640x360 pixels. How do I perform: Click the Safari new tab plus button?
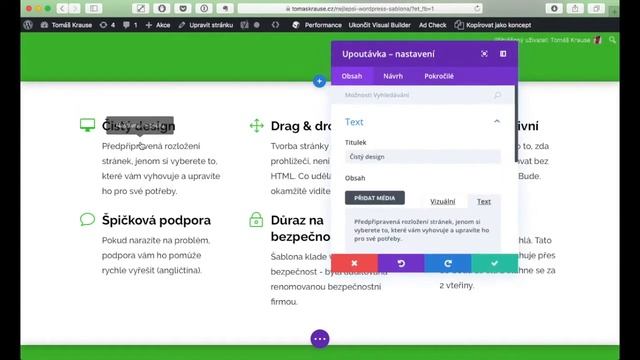coord(614,11)
